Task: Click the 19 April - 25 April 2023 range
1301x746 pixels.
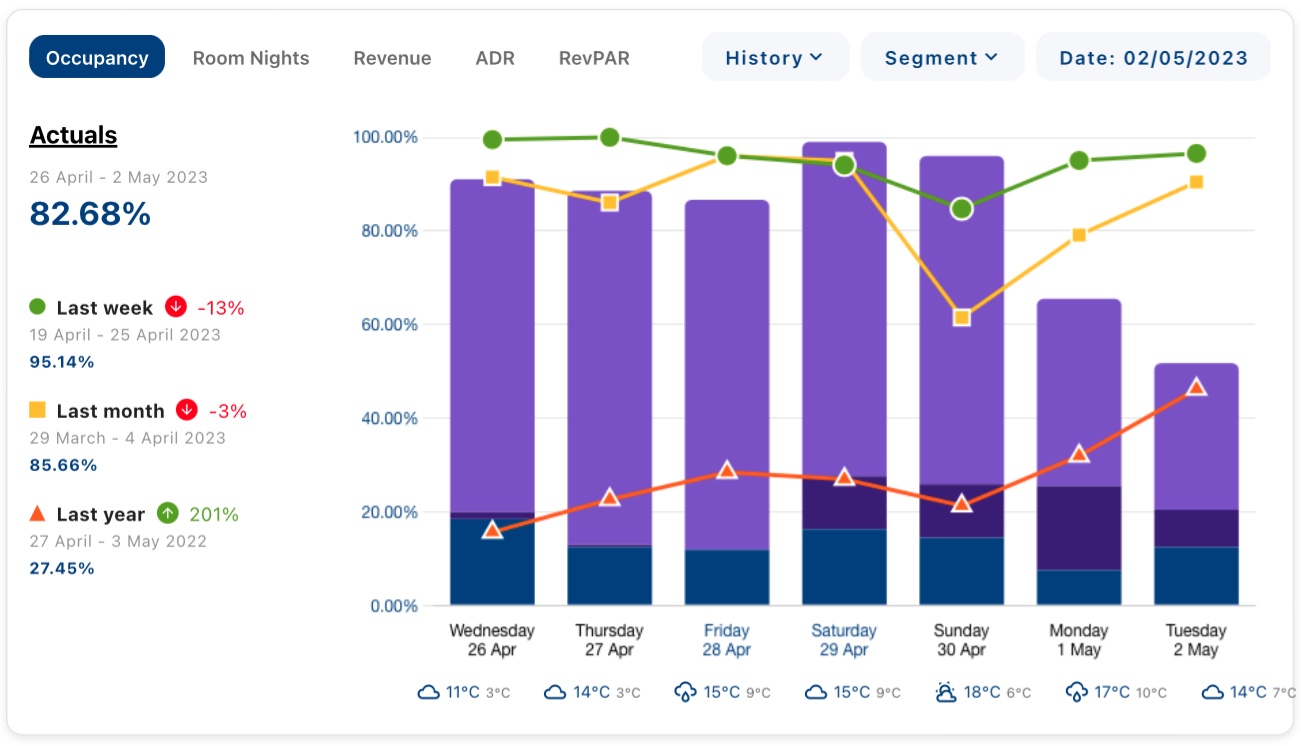Action: (x=125, y=335)
